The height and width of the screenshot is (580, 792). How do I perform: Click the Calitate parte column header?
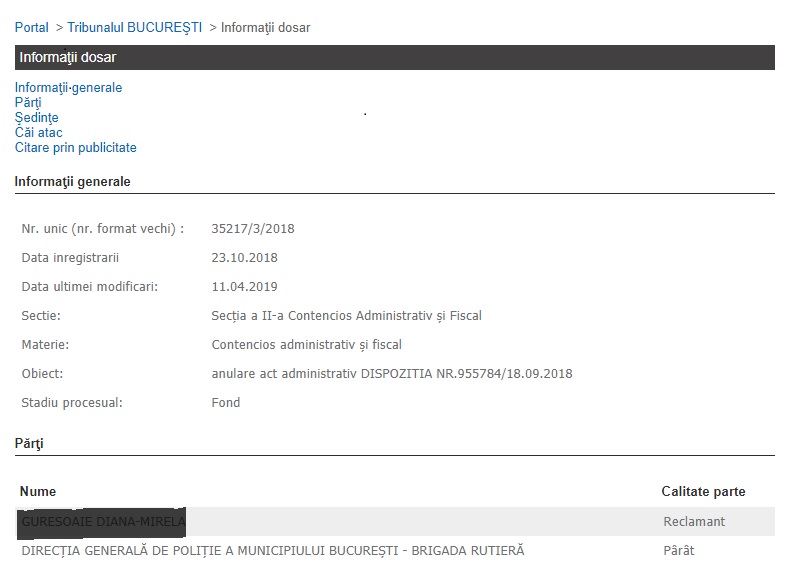pos(703,492)
